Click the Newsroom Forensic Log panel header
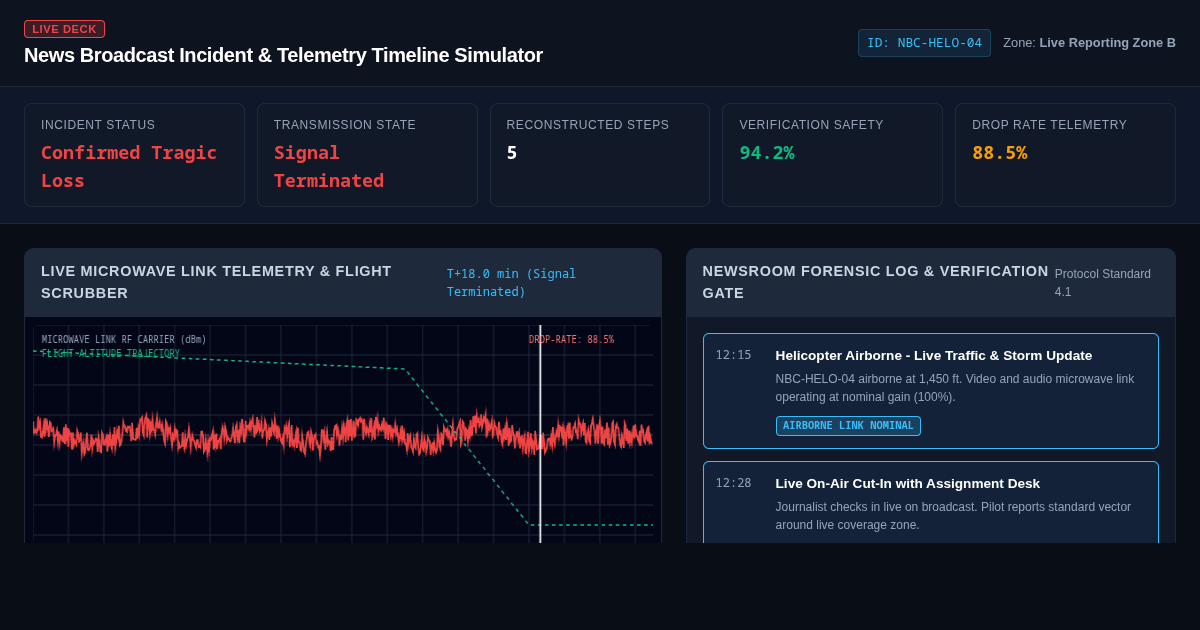 click(x=931, y=283)
